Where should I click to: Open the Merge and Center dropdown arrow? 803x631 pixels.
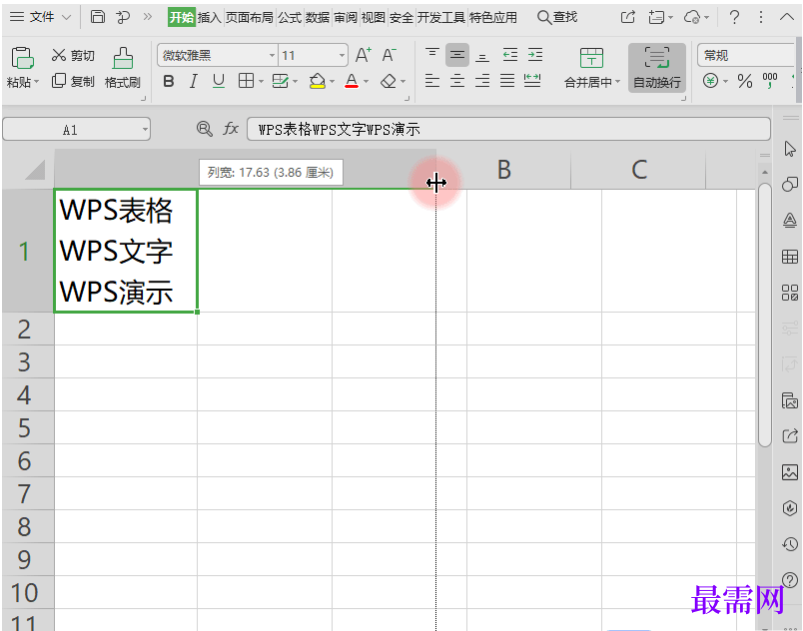pos(618,82)
